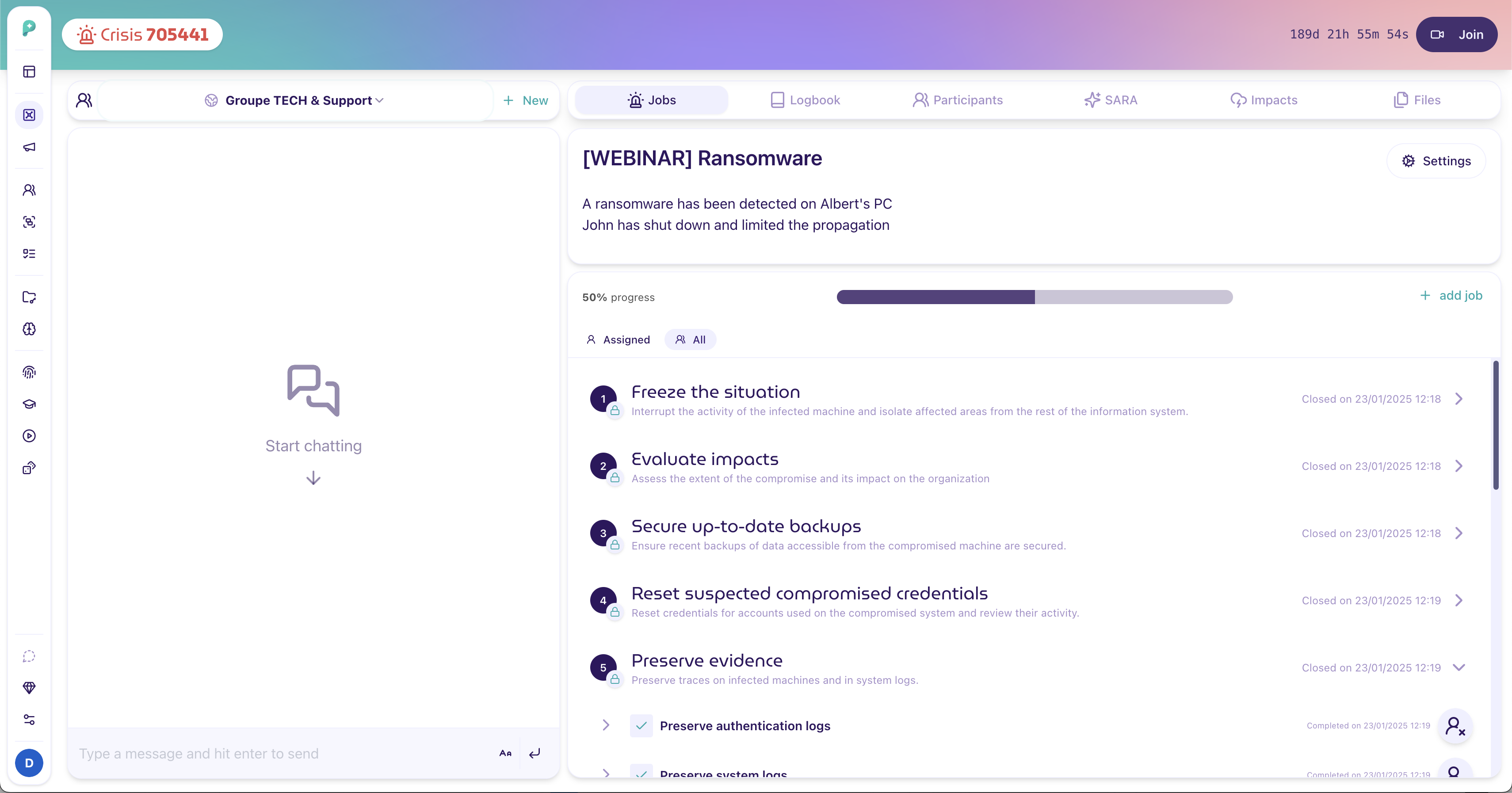1512x793 pixels.
Task: Open the fingerprint icon in sidebar
Action: coord(29,372)
